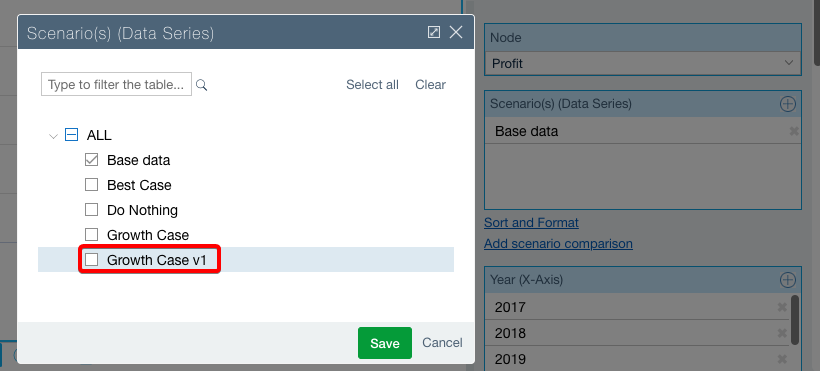Click the filter table text field
The image size is (820, 371).
[116, 84]
